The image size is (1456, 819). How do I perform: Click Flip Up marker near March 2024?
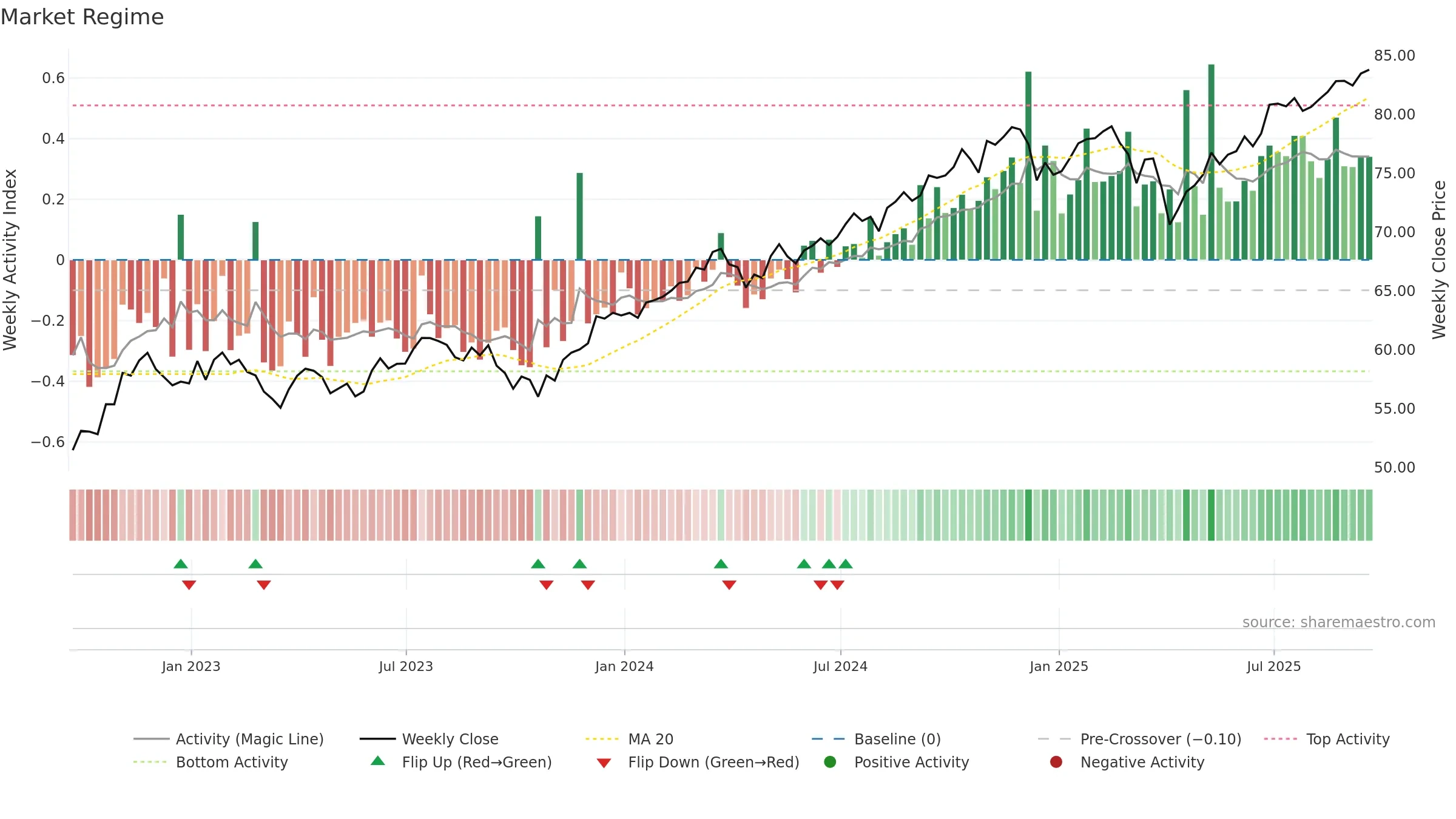[x=721, y=564]
